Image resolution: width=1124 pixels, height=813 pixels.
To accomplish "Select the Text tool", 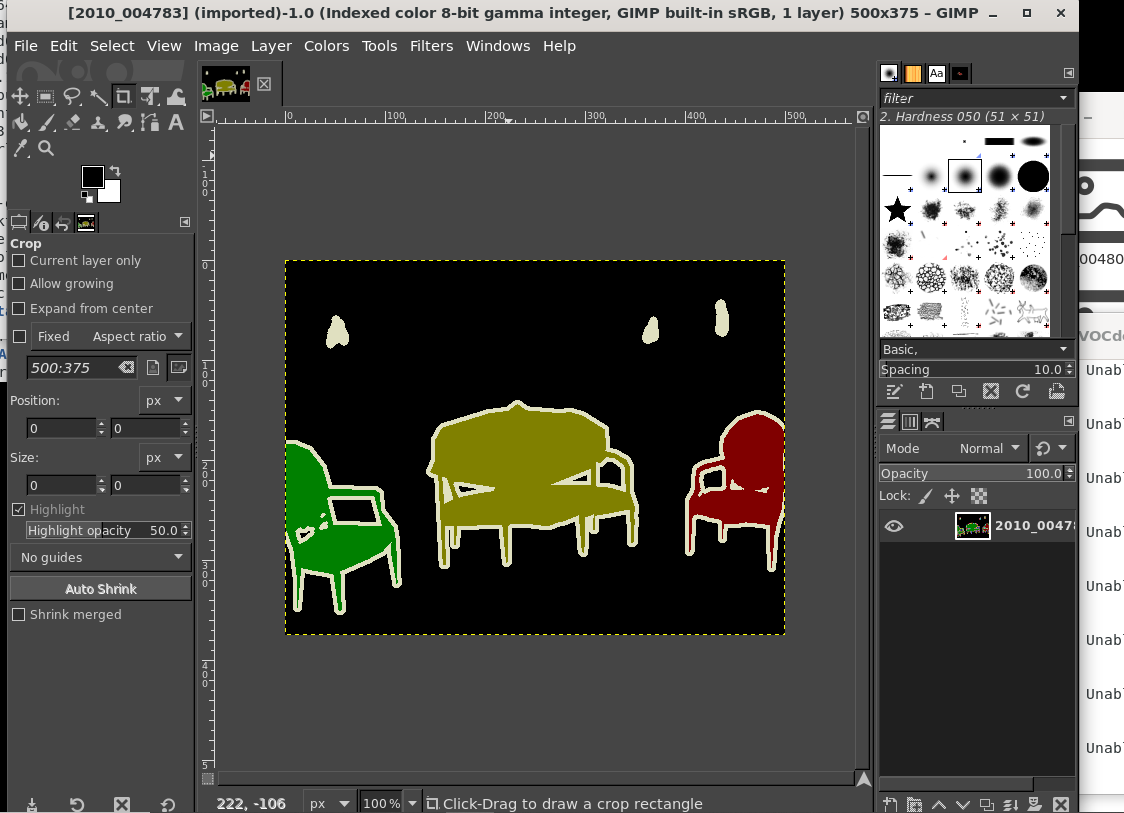I will [176, 123].
